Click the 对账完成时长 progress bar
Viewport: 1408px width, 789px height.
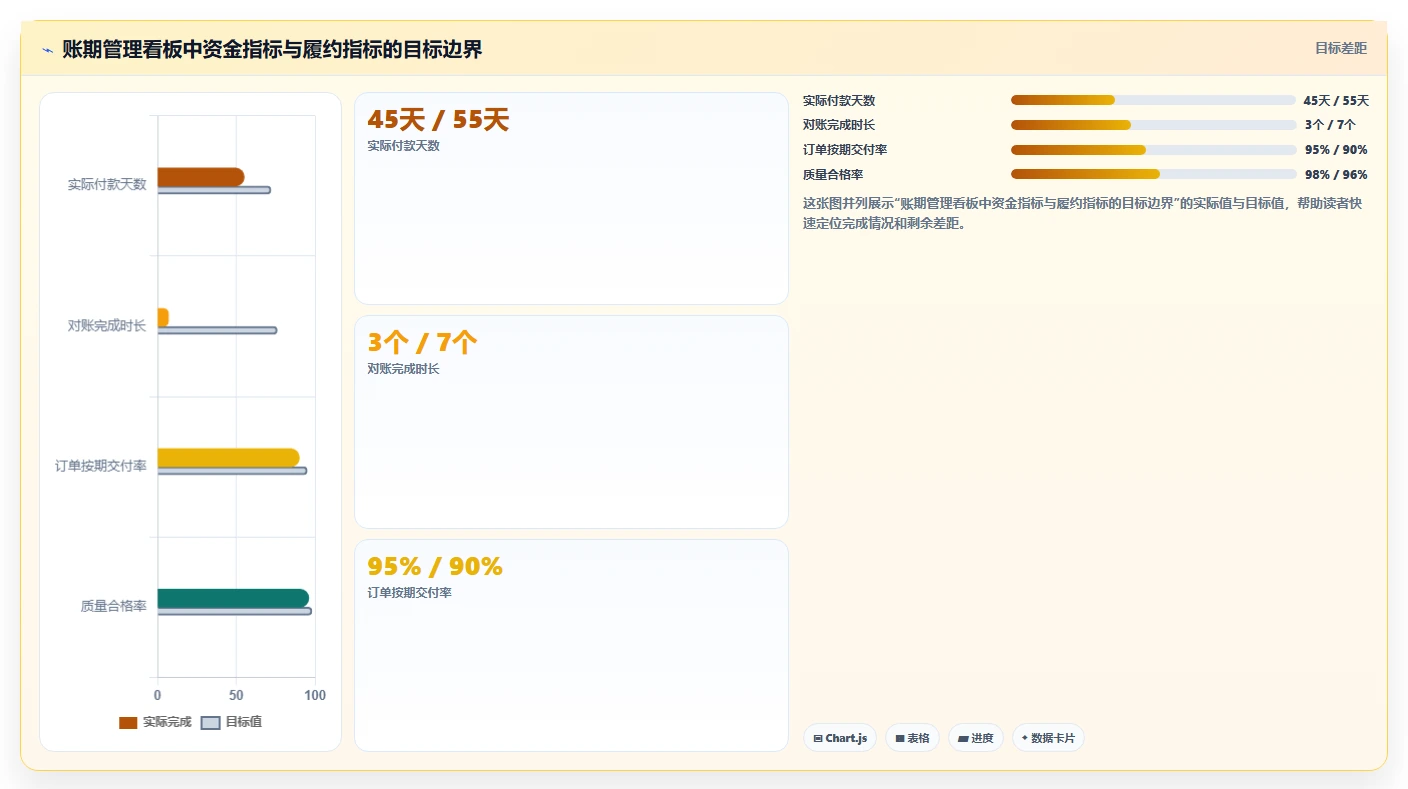coord(1153,125)
